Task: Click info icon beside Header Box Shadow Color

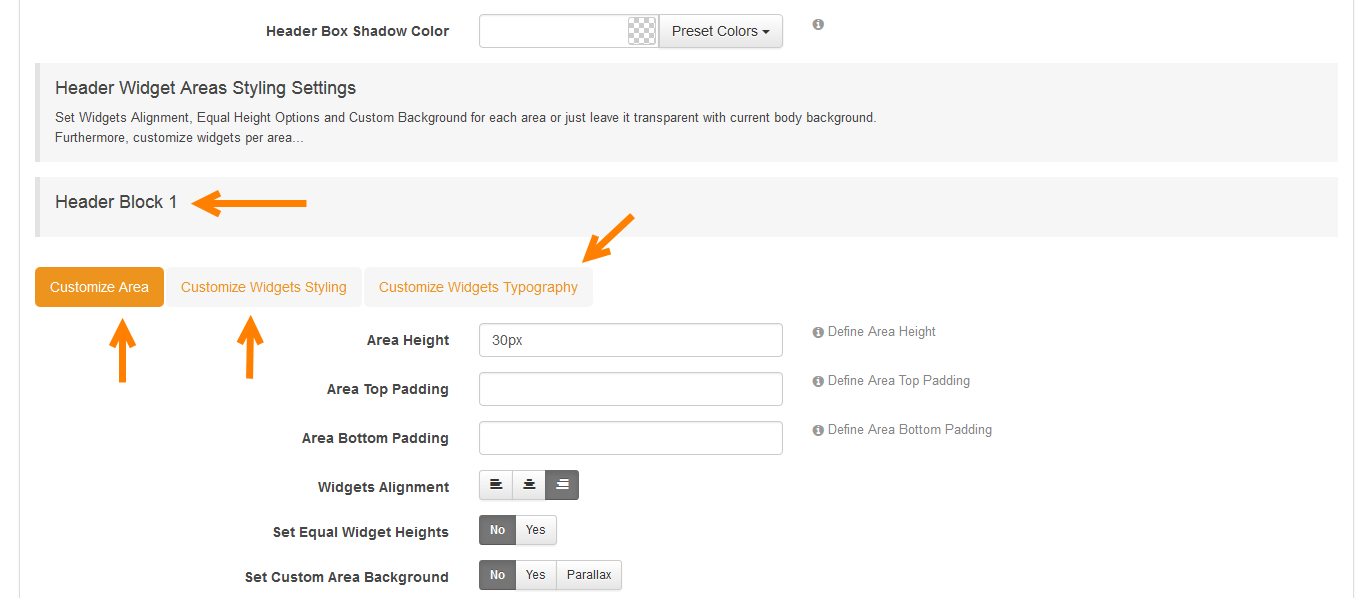Action: (x=818, y=24)
